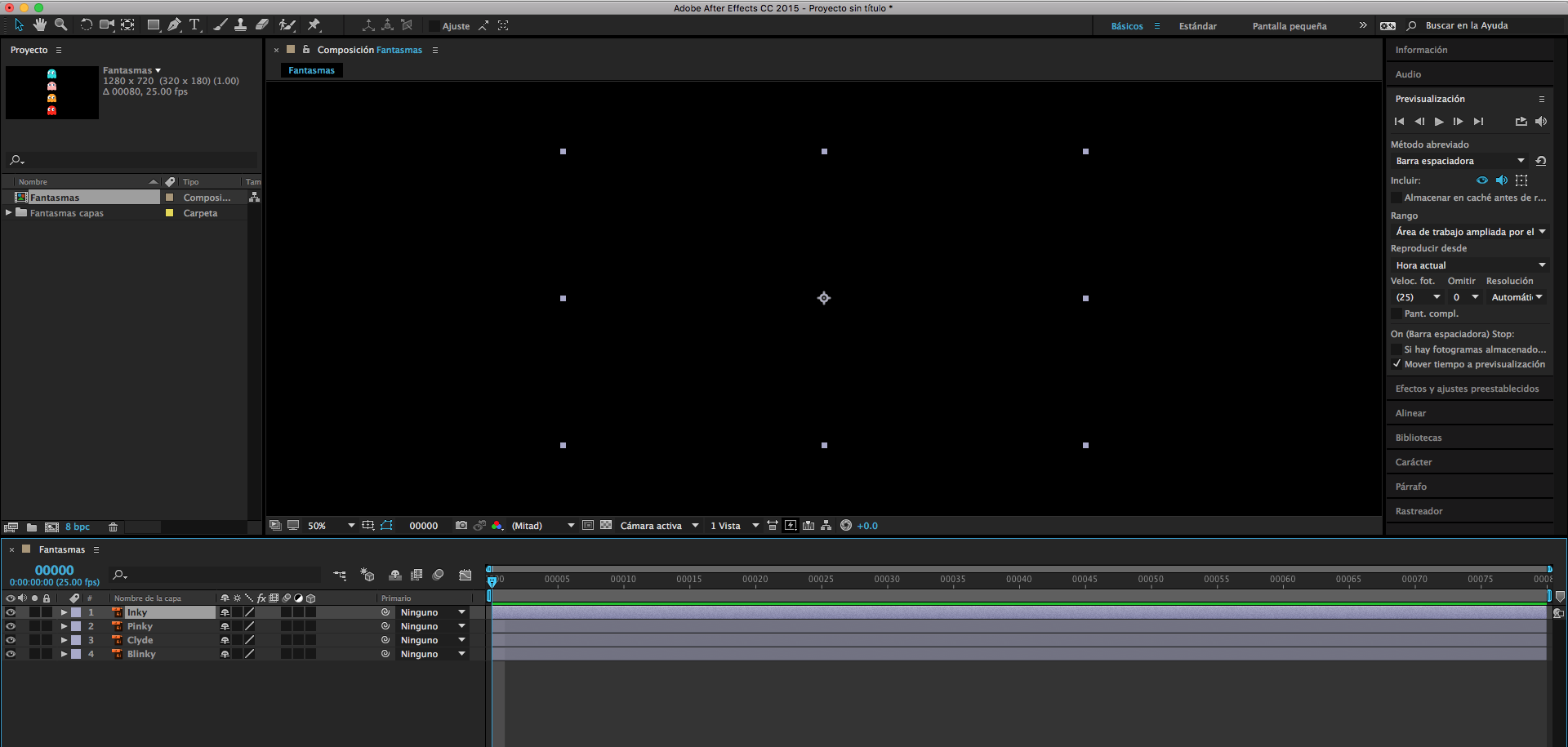
Task: Open the 'Barra espaciadora' shortcut dropdown
Action: click(x=1460, y=161)
